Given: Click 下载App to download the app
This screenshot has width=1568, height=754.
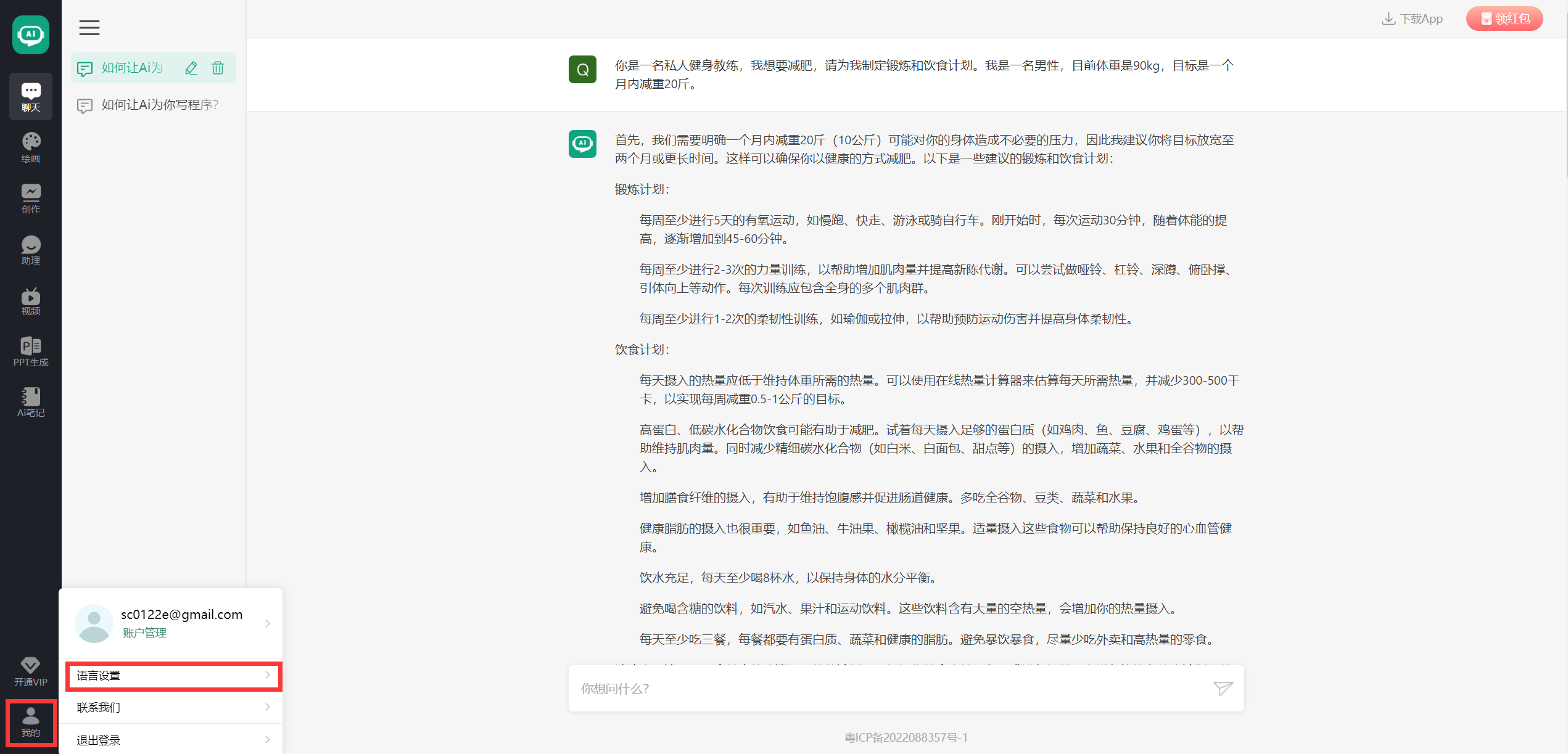Looking at the screenshot, I should [1413, 18].
